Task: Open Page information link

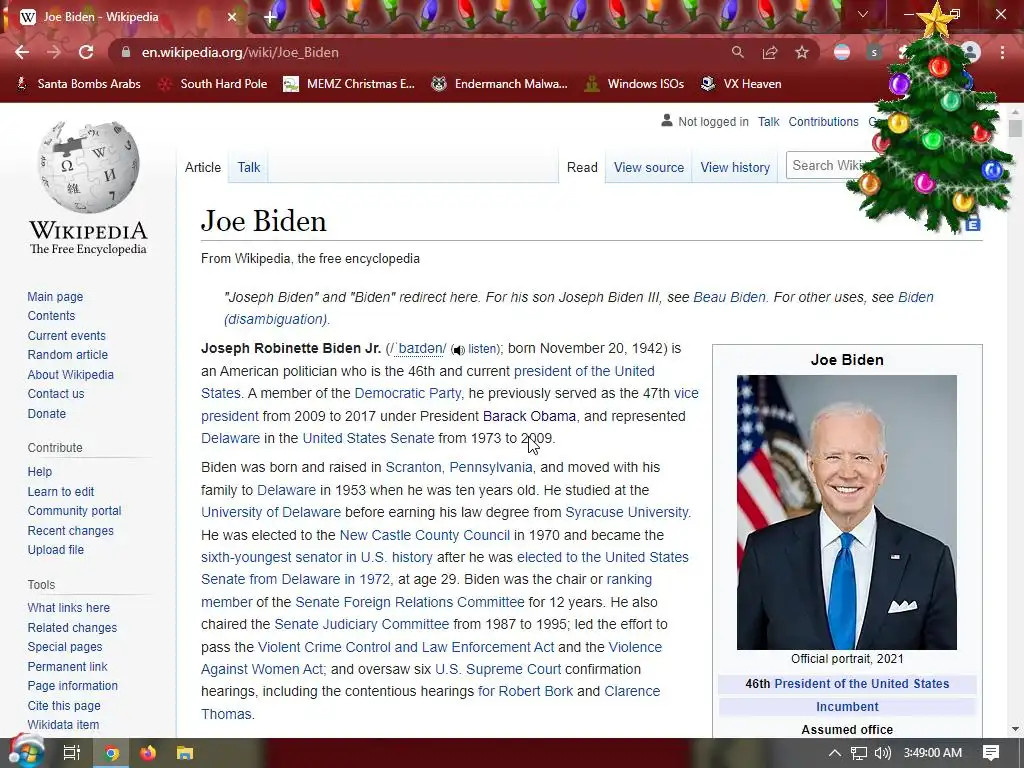Action: (72, 686)
